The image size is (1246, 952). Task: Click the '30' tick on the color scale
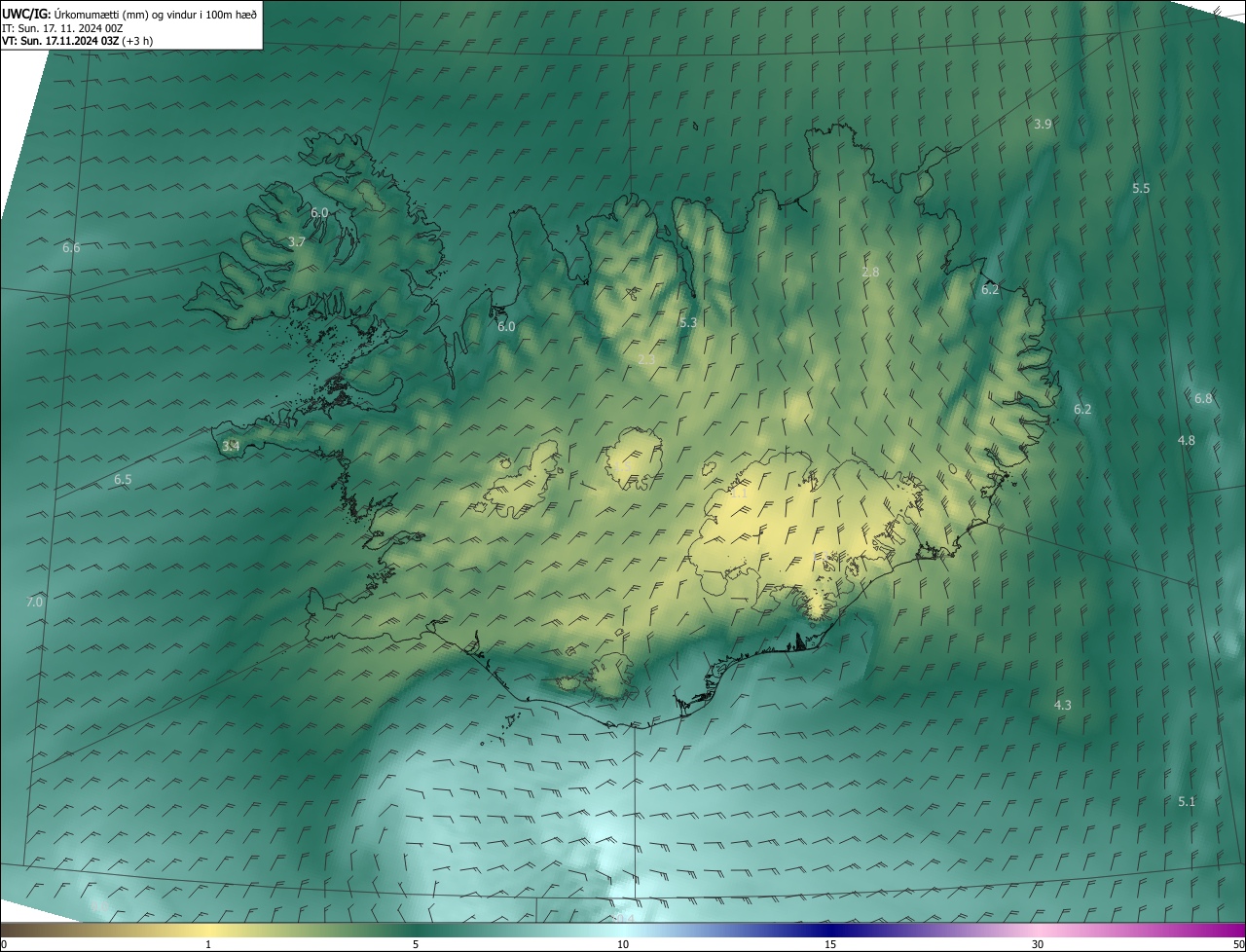point(1038,944)
